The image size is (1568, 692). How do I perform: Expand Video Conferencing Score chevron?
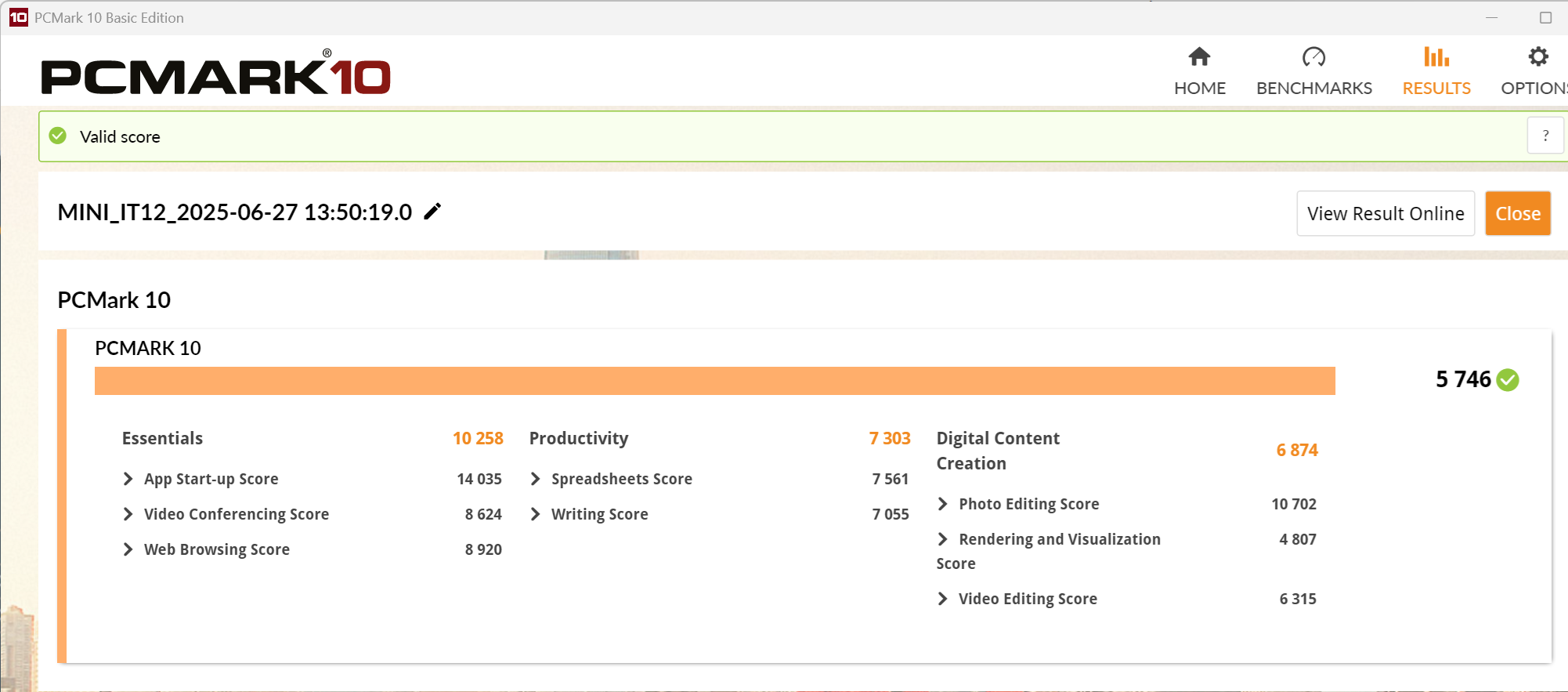tap(128, 514)
